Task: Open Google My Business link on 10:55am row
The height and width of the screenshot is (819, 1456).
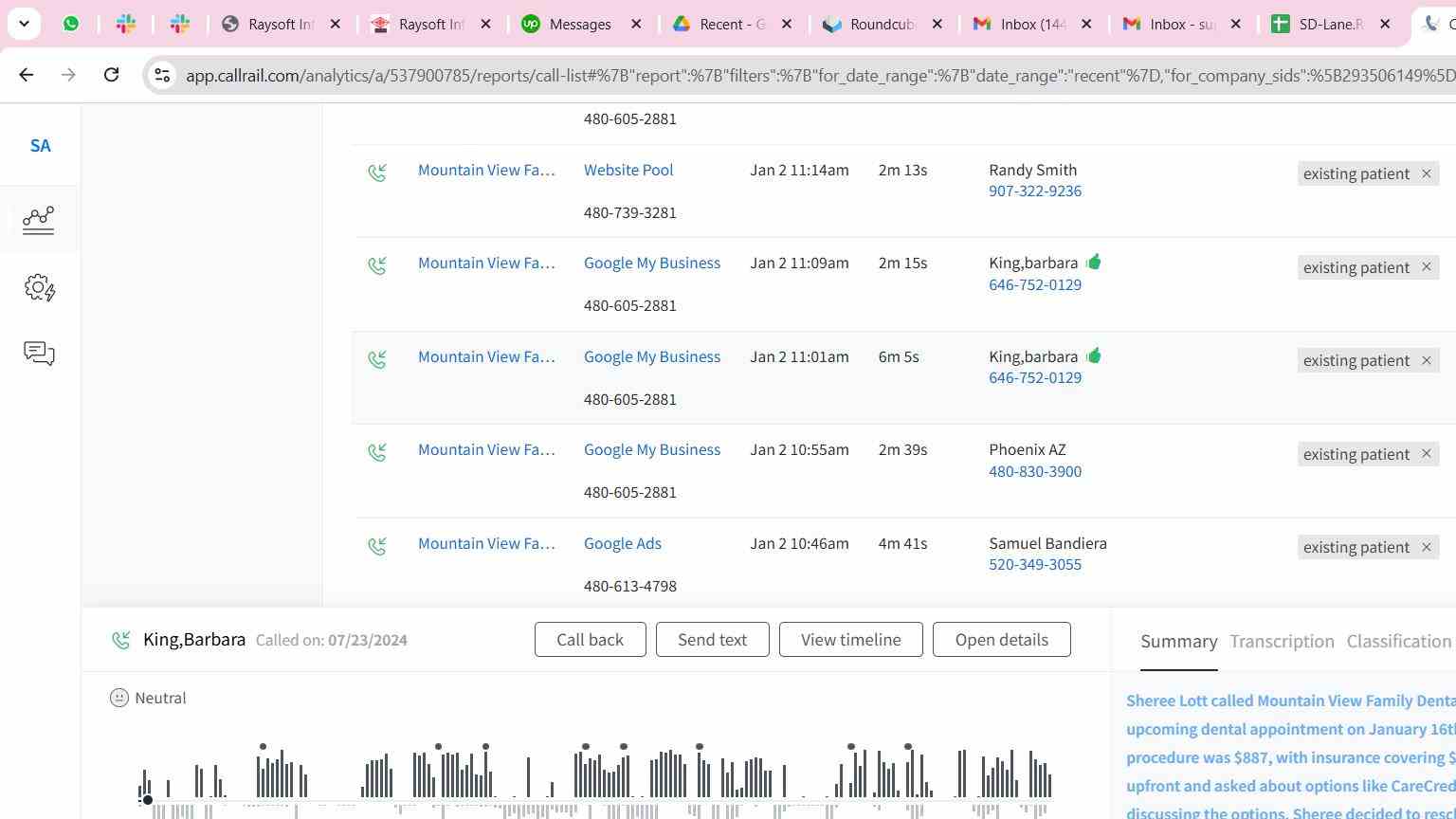Action: tap(652, 449)
